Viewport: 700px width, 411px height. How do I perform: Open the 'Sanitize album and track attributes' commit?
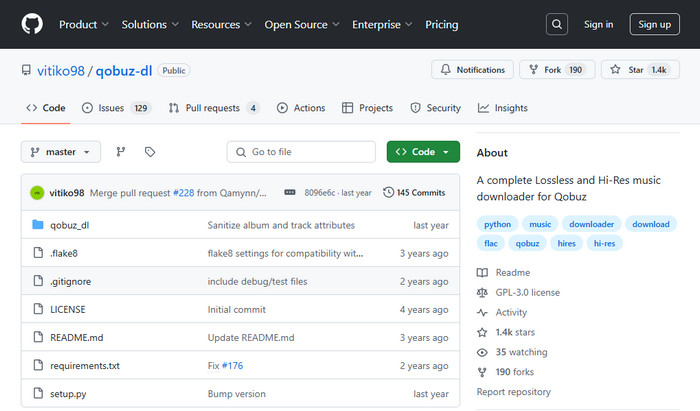point(281,225)
